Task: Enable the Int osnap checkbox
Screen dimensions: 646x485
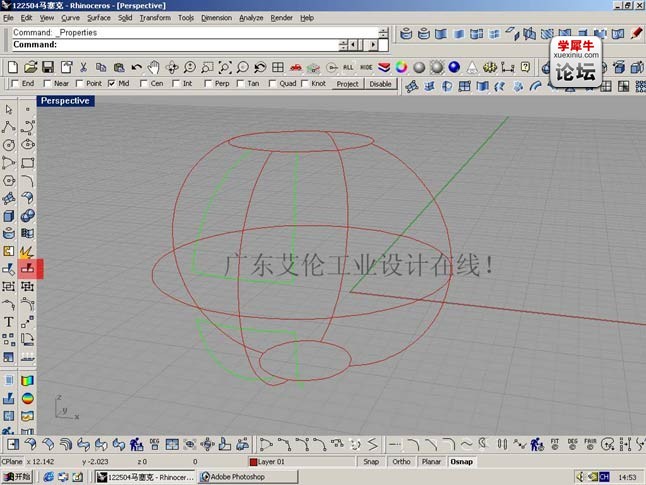Action: (x=176, y=84)
